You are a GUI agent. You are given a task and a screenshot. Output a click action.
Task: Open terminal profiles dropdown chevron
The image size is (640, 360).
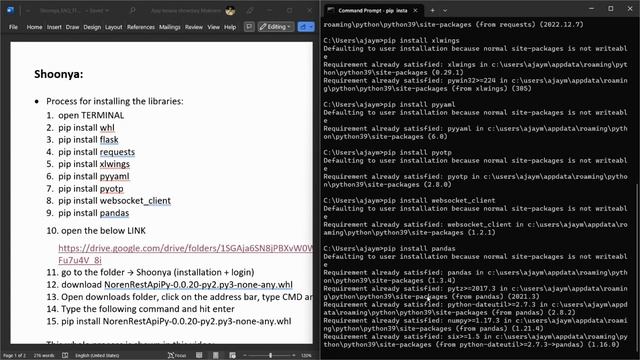coord(445,10)
